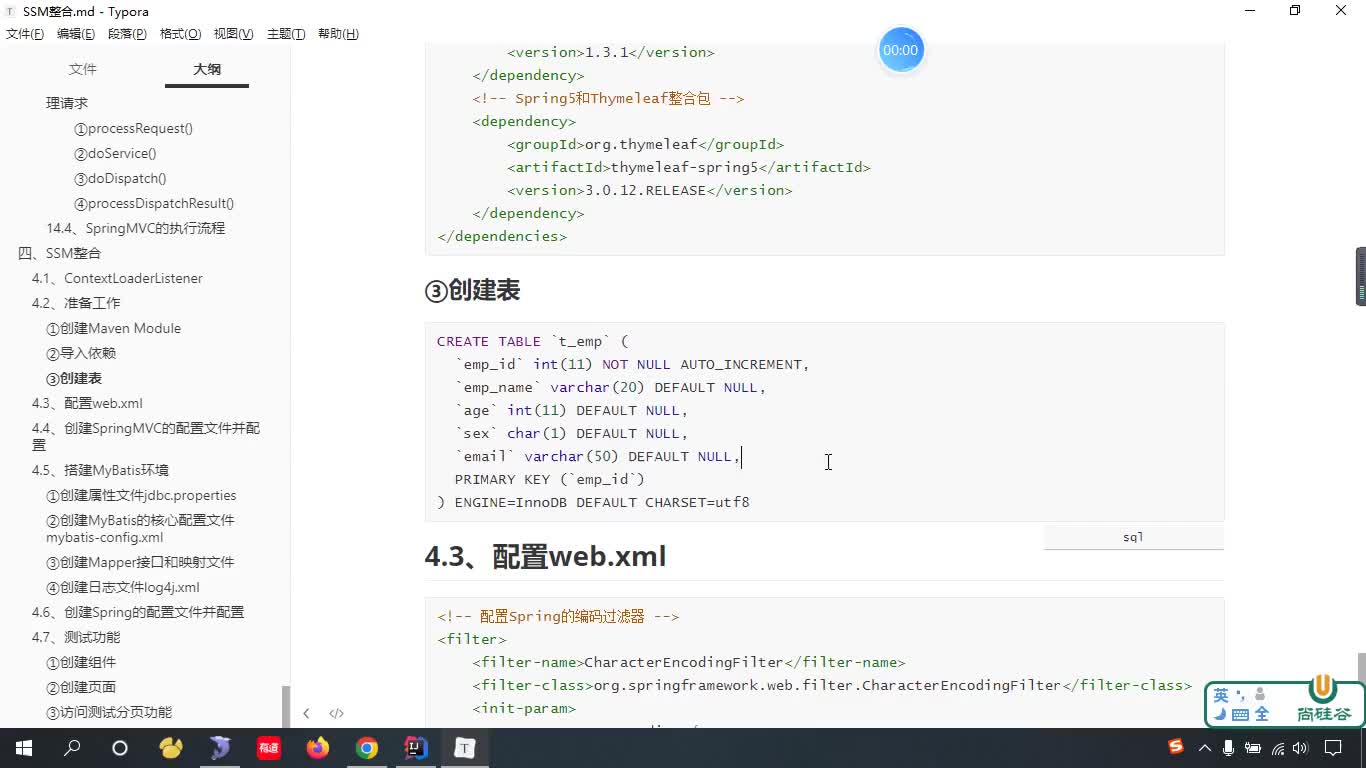Click Sogou input icon in system tray
This screenshot has height=768, width=1366.
1176,747
